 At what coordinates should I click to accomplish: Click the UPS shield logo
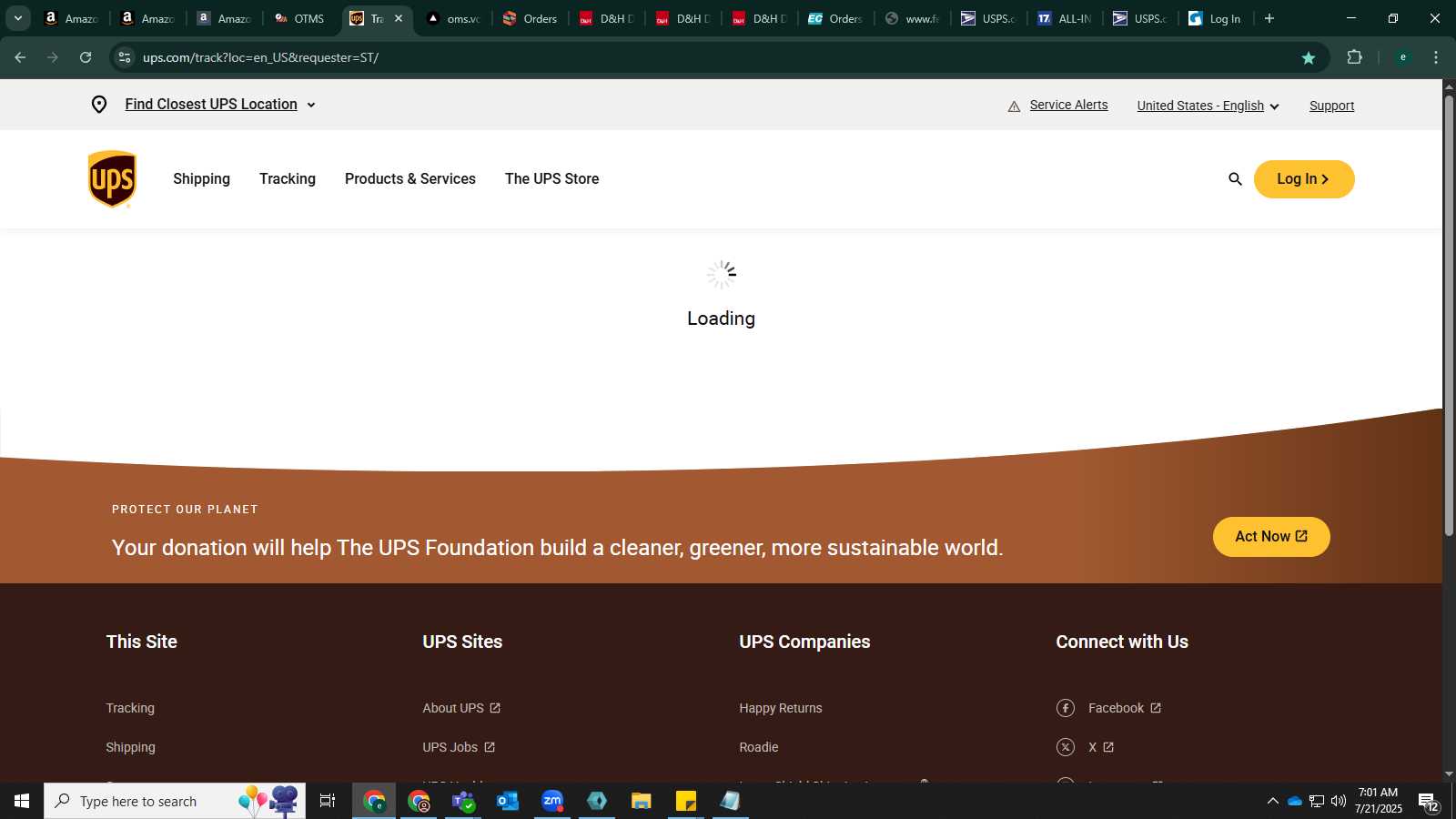point(112,179)
